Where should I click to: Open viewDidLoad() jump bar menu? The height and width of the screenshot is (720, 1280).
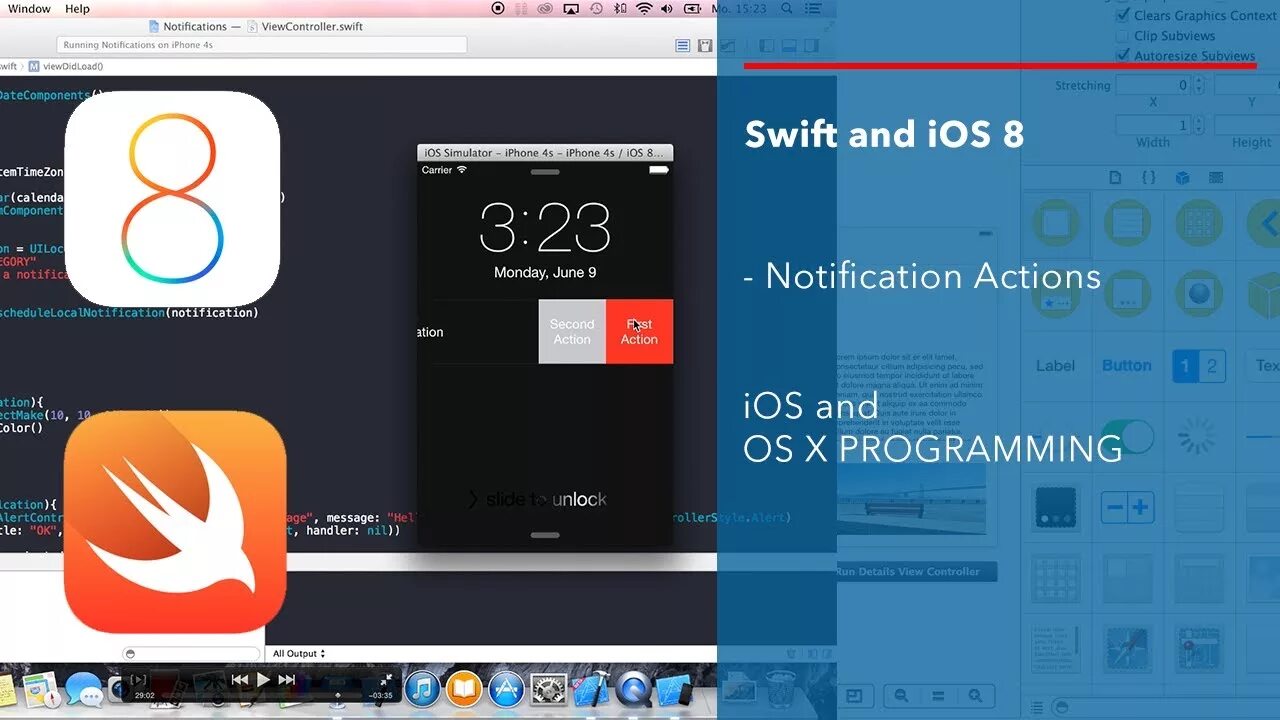(x=66, y=66)
